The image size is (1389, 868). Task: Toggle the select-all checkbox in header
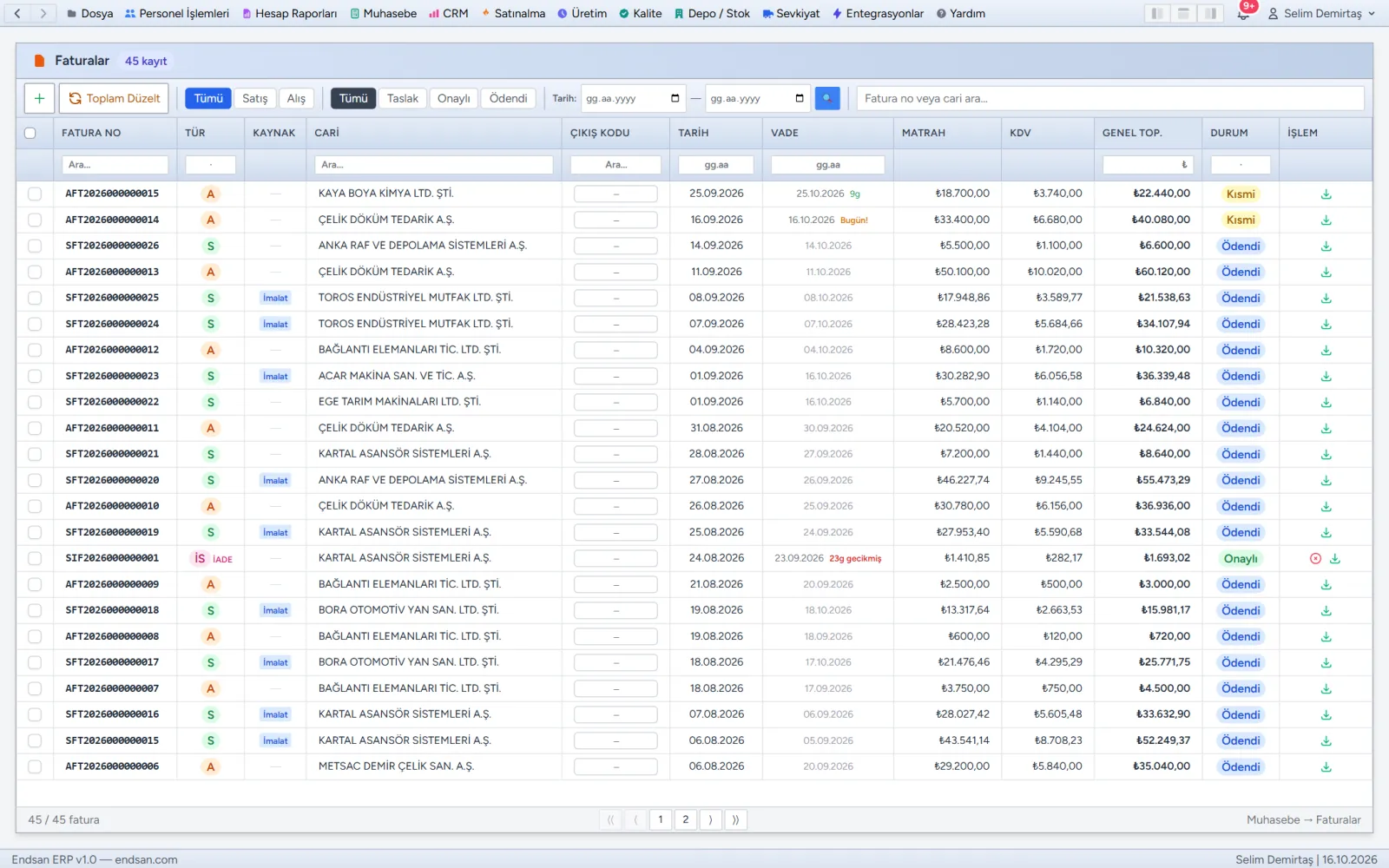click(x=30, y=133)
